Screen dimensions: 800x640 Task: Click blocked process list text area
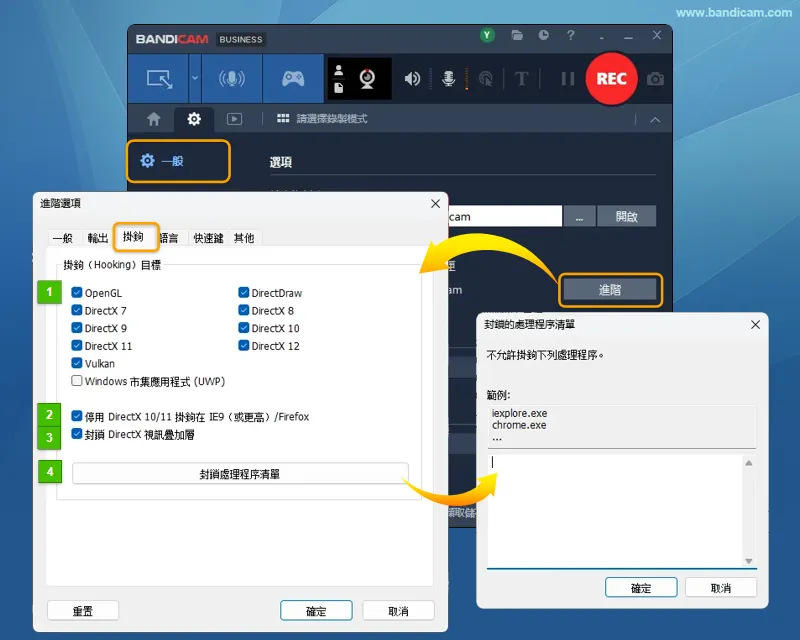pyautogui.click(x=614, y=510)
